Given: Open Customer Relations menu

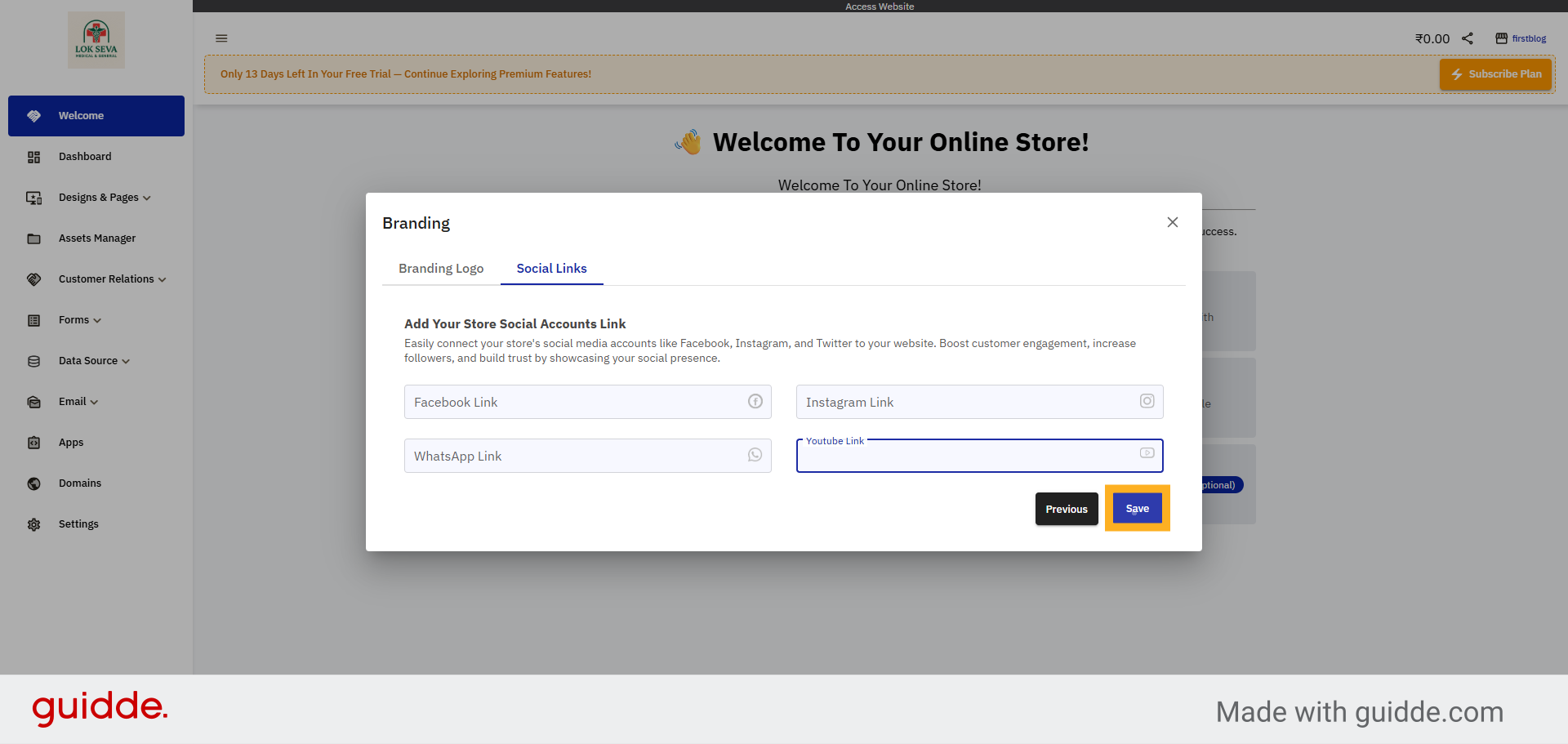Looking at the screenshot, I should point(96,279).
